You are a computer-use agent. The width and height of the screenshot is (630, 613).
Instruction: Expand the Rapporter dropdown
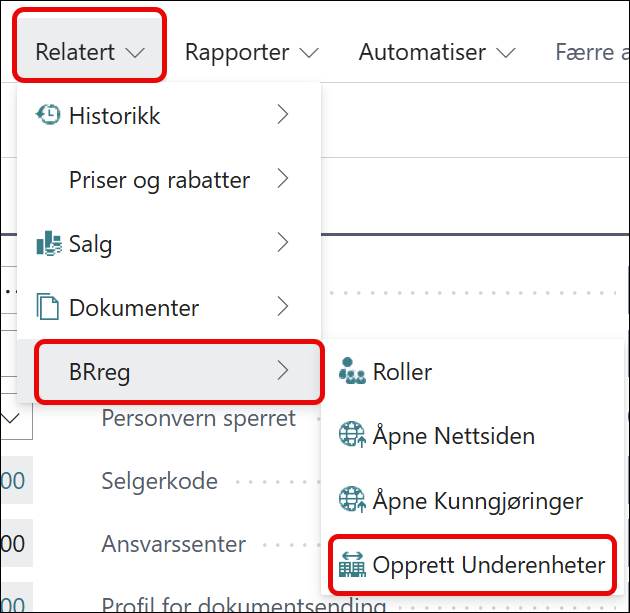(252, 52)
